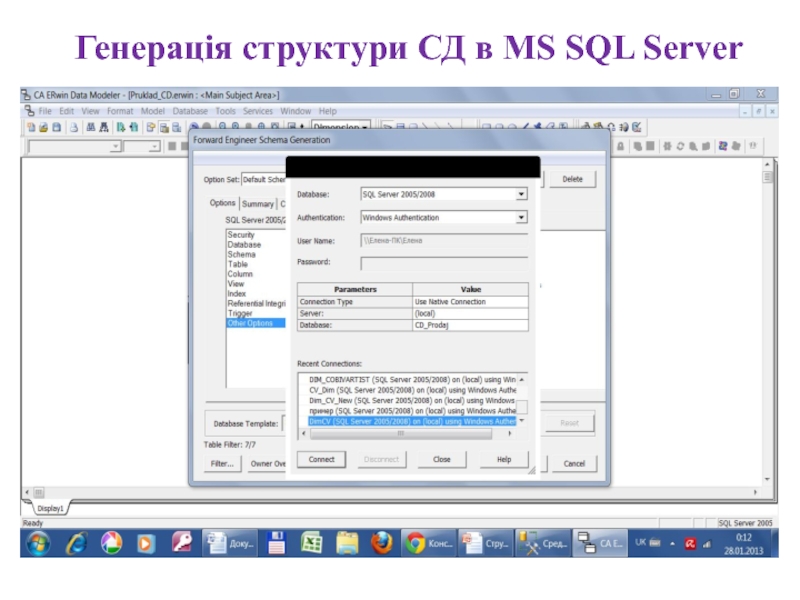Open Help for the connection dialog
This screenshot has height=600, width=800.
502,459
